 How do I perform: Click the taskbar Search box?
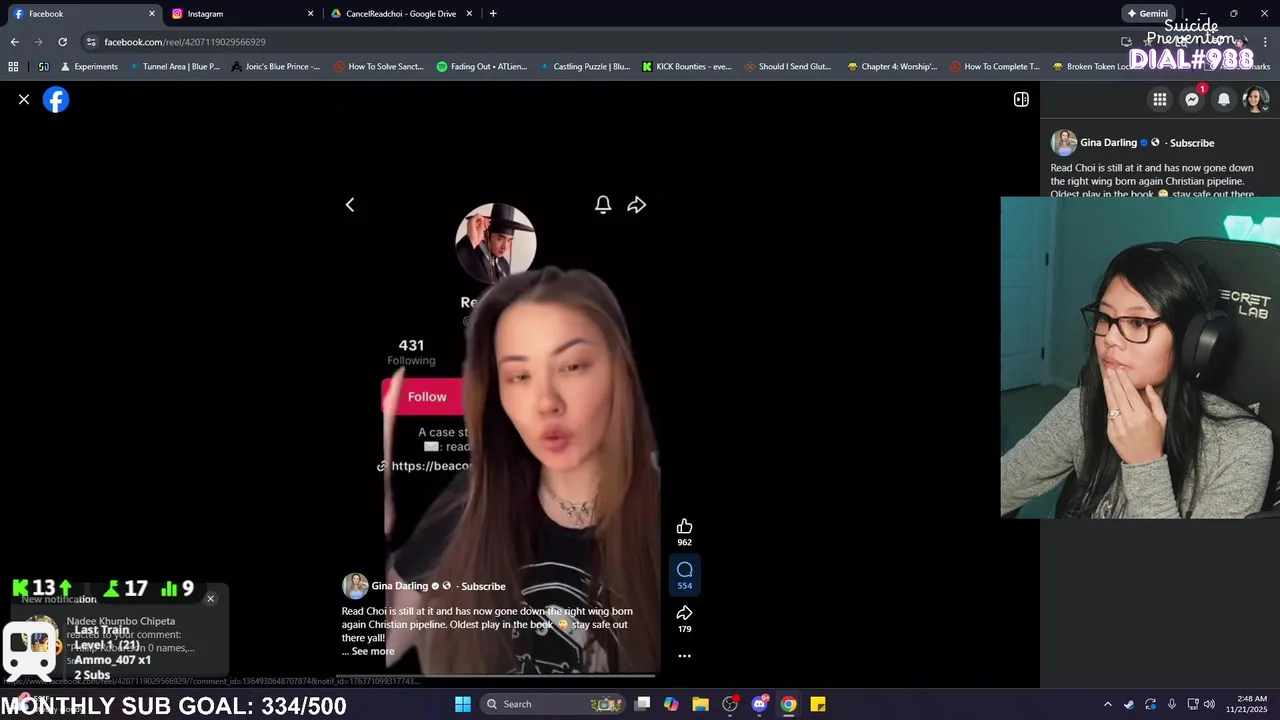(x=553, y=704)
